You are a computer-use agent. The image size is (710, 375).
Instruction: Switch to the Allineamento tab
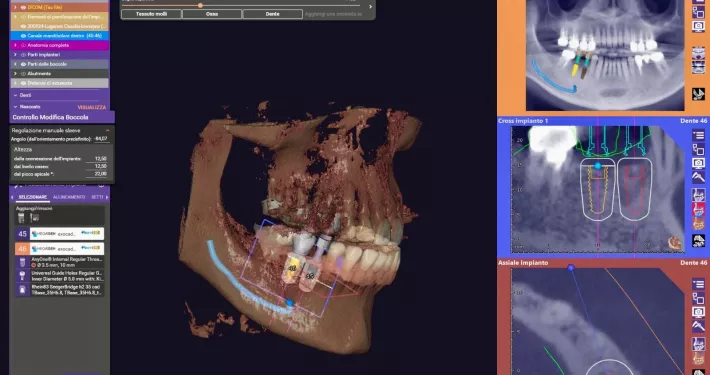(69, 197)
